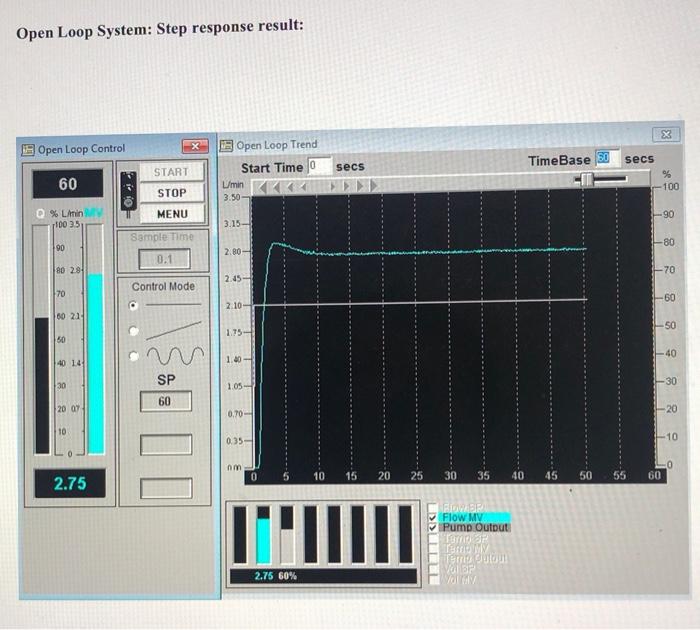The image size is (700, 630).
Task: Click the TimeBase slider handle
Action: (x=586, y=179)
